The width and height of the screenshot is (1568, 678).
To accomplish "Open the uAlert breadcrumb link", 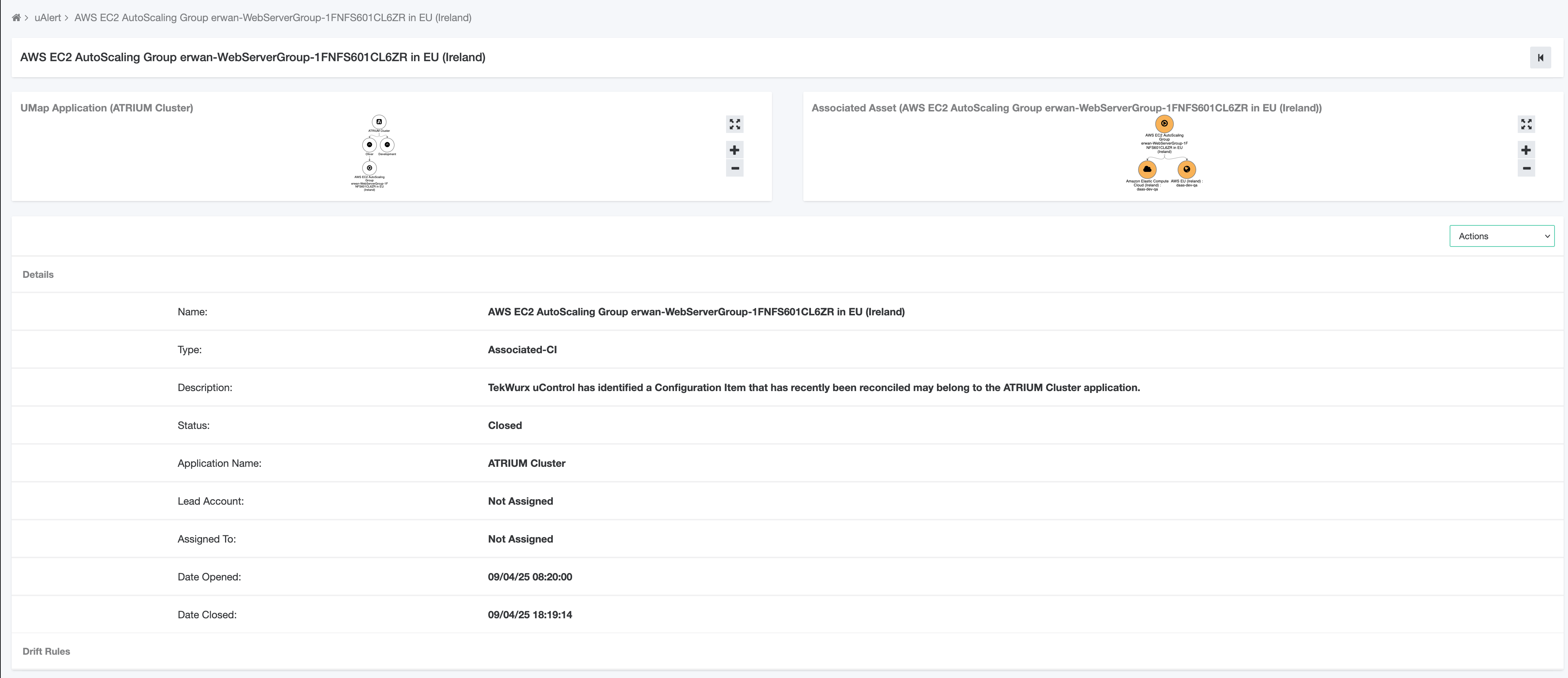I will pos(47,17).
